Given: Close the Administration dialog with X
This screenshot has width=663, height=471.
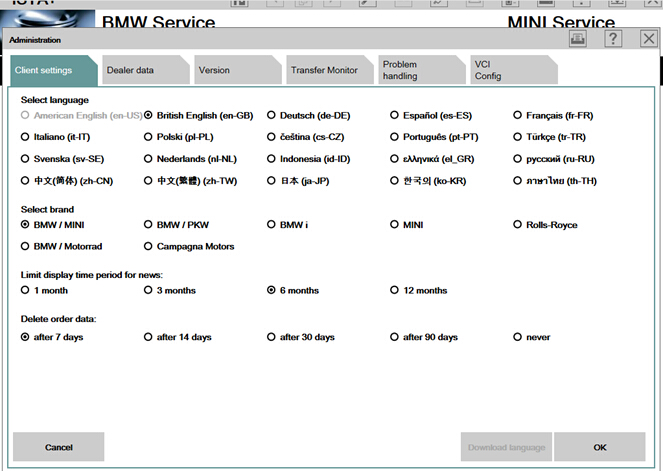Looking at the screenshot, I should (x=649, y=39).
